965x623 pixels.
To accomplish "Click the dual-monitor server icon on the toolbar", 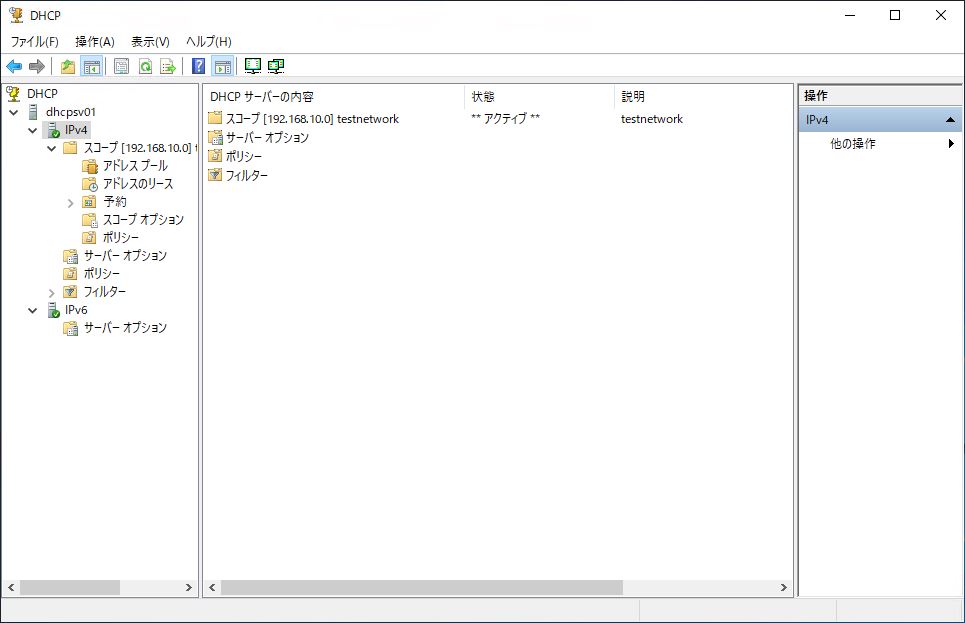I will 276,66.
